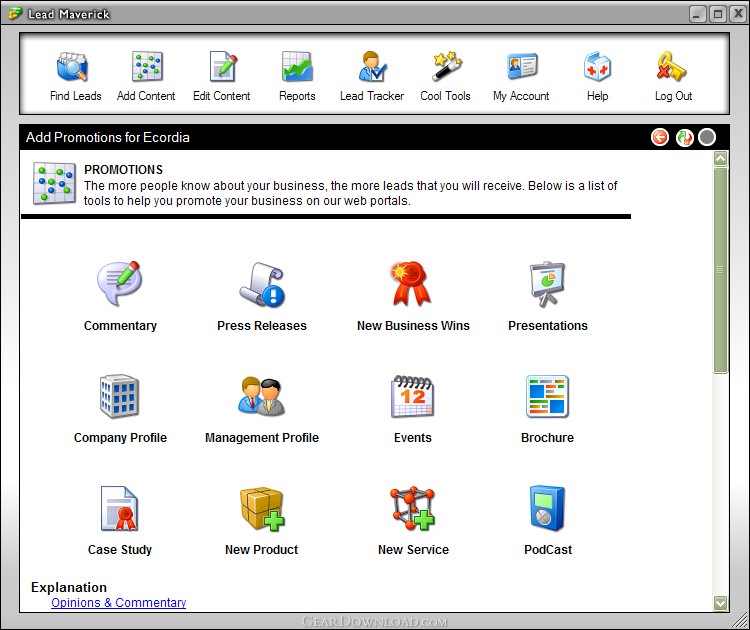Click the Help toolbar label
The width and height of the screenshot is (750, 630).
click(597, 96)
